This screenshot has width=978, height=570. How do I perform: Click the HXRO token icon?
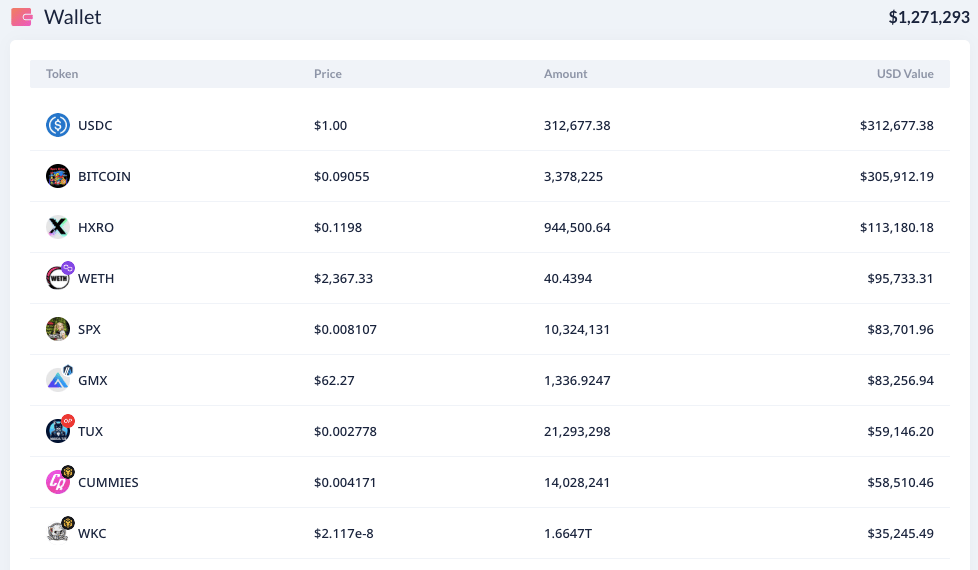[x=58, y=228]
